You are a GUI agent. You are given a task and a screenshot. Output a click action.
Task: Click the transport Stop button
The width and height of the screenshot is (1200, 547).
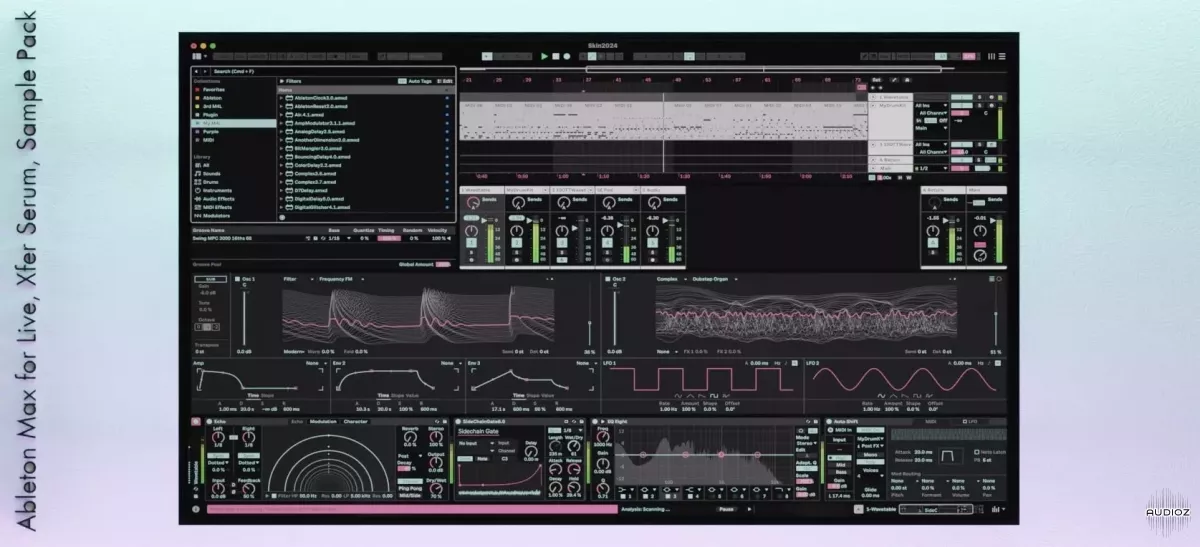[555, 57]
